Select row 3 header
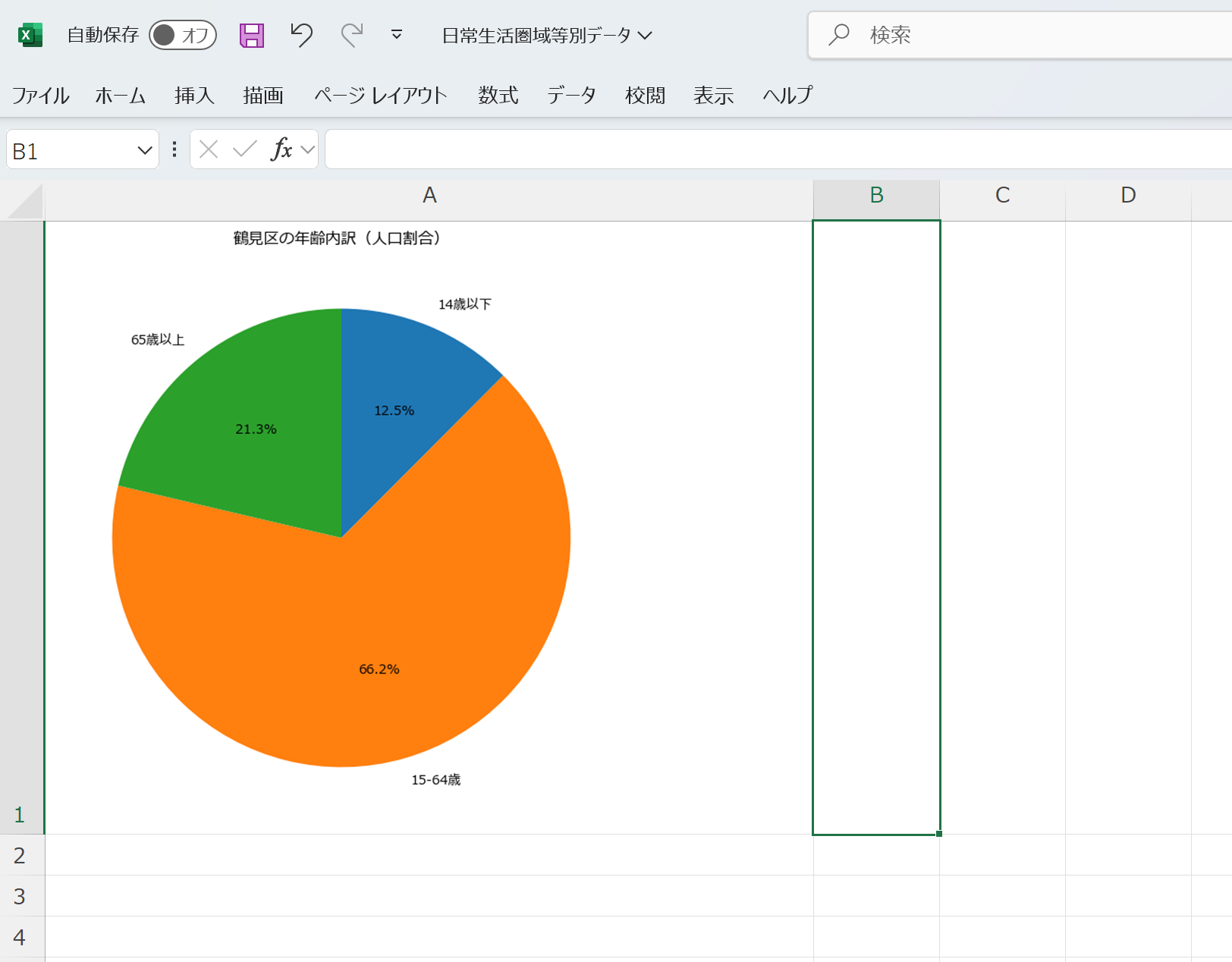1232x962 pixels. (x=20, y=896)
